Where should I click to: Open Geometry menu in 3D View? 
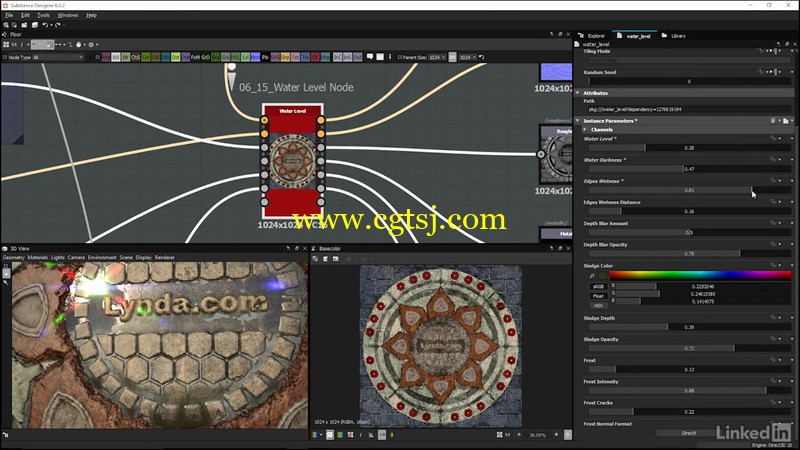click(x=13, y=258)
